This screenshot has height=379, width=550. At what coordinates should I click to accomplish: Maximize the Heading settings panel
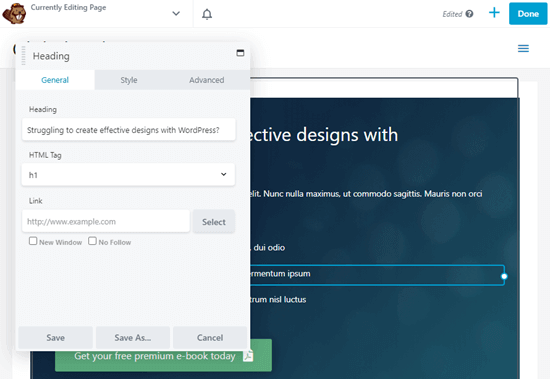pos(240,53)
